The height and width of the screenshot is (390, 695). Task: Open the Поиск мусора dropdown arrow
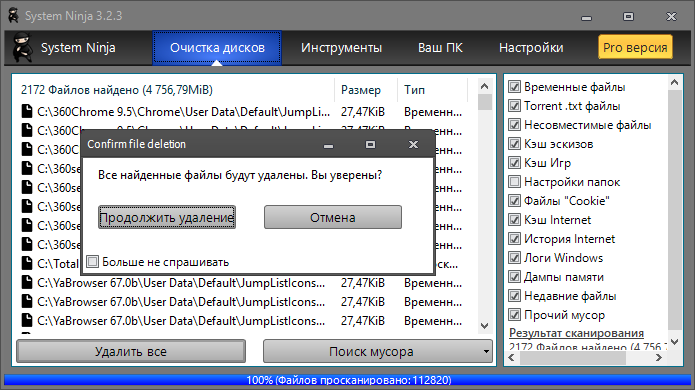[486, 351]
